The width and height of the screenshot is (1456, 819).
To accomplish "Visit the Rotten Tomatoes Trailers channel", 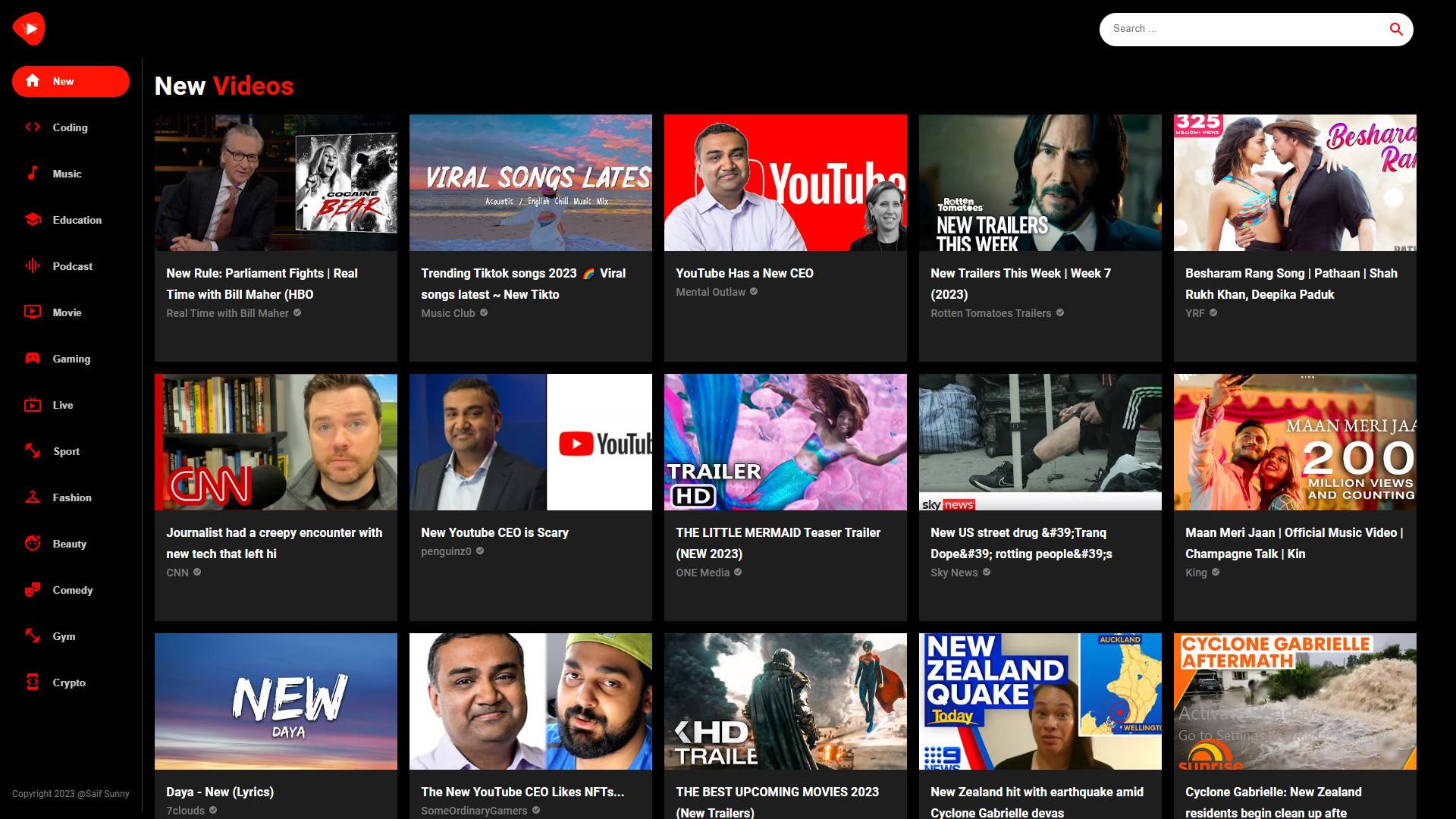I will click(x=990, y=313).
